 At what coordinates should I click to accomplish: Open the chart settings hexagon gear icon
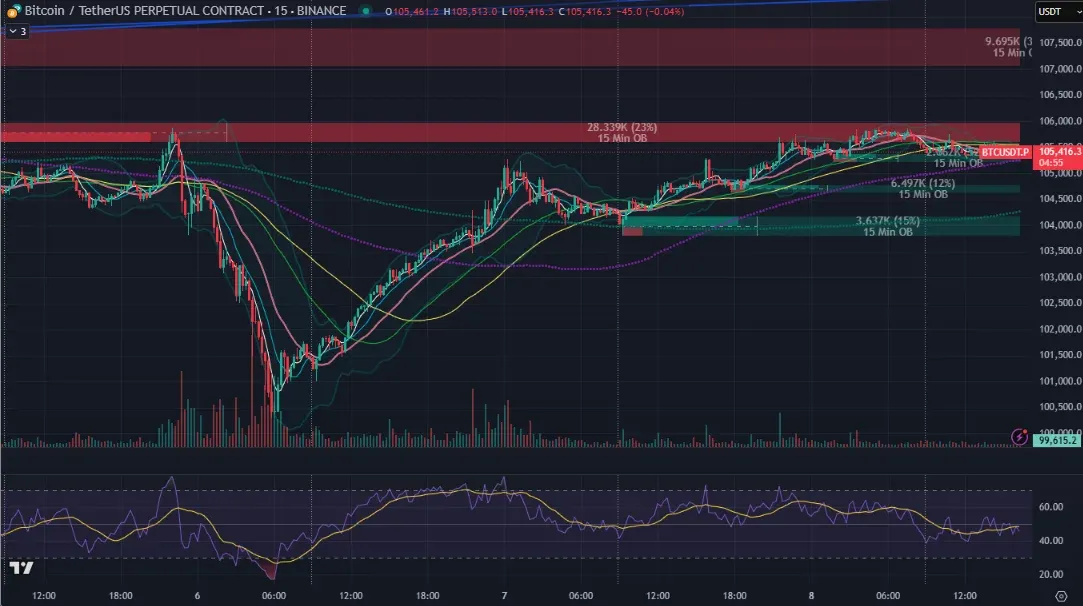pos(1062,596)
